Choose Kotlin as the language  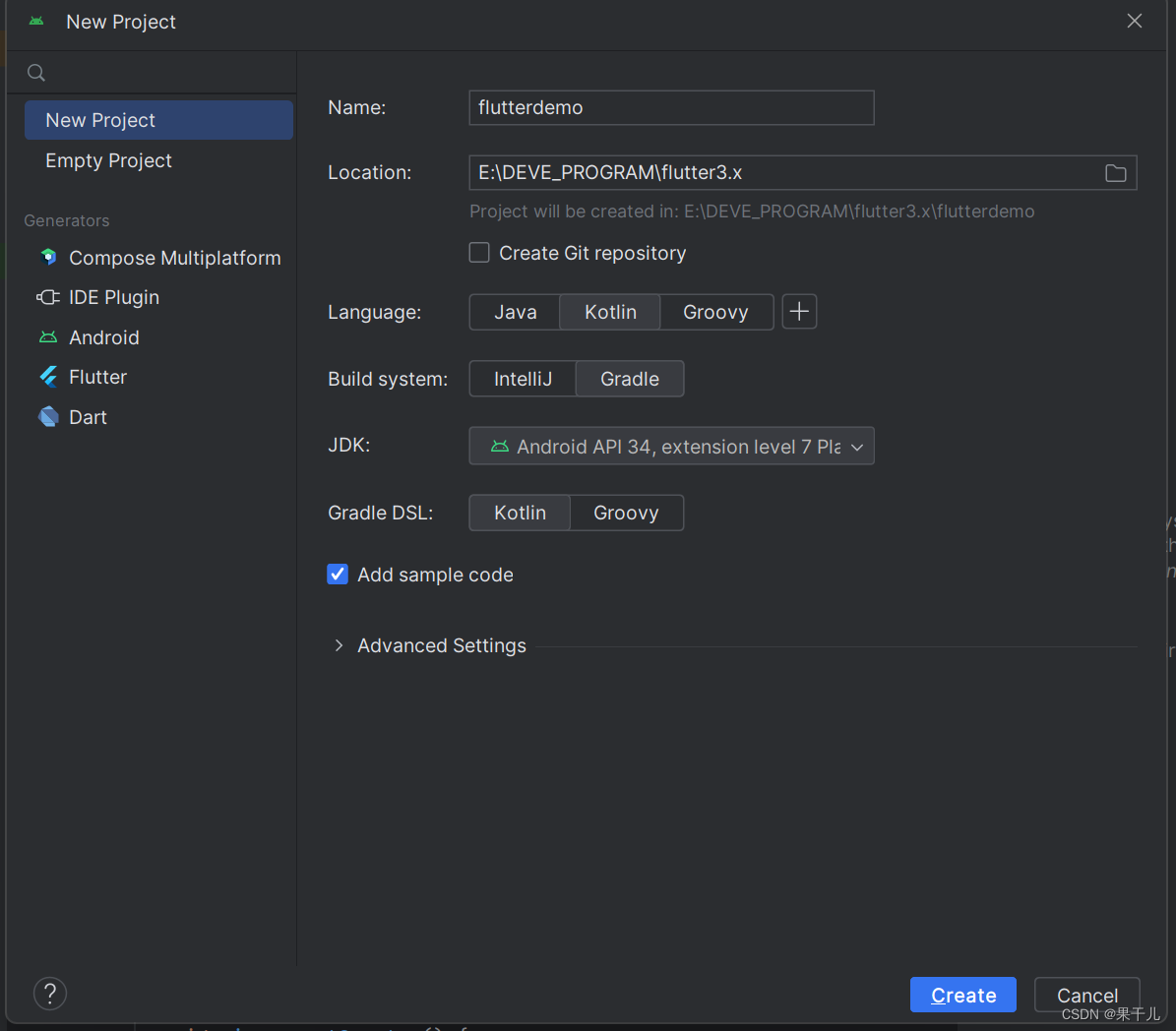point(610,312)
